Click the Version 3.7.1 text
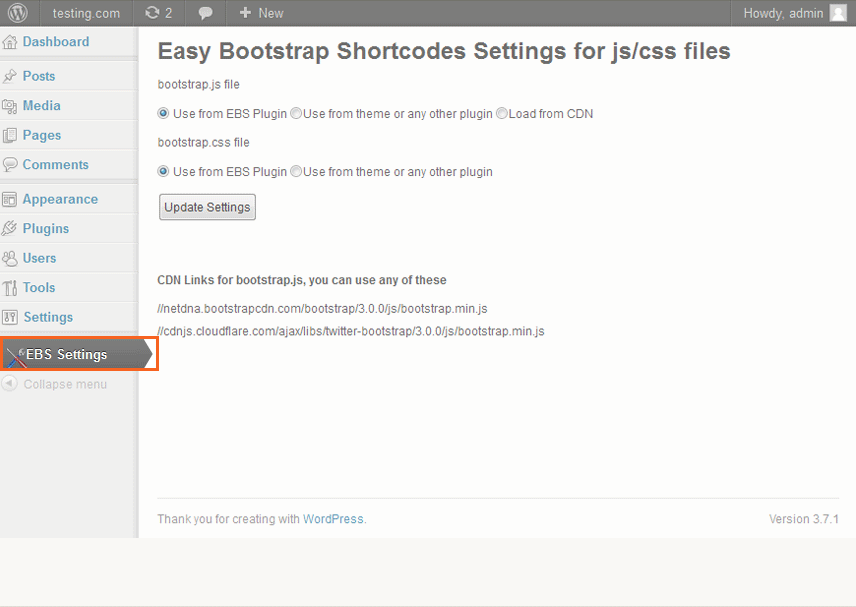This screenshot has height=607, width=856. coord(804,519)
